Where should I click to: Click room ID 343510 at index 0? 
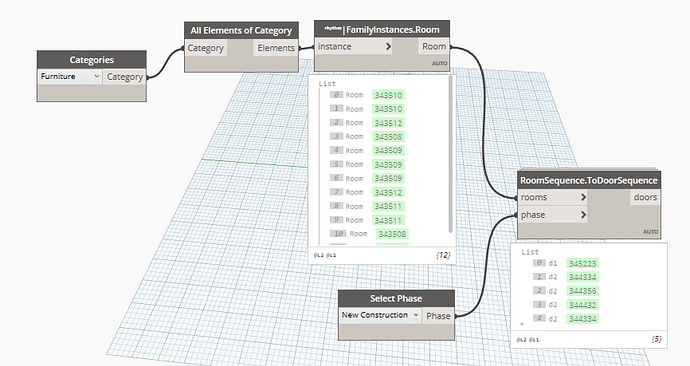[388, 95]
